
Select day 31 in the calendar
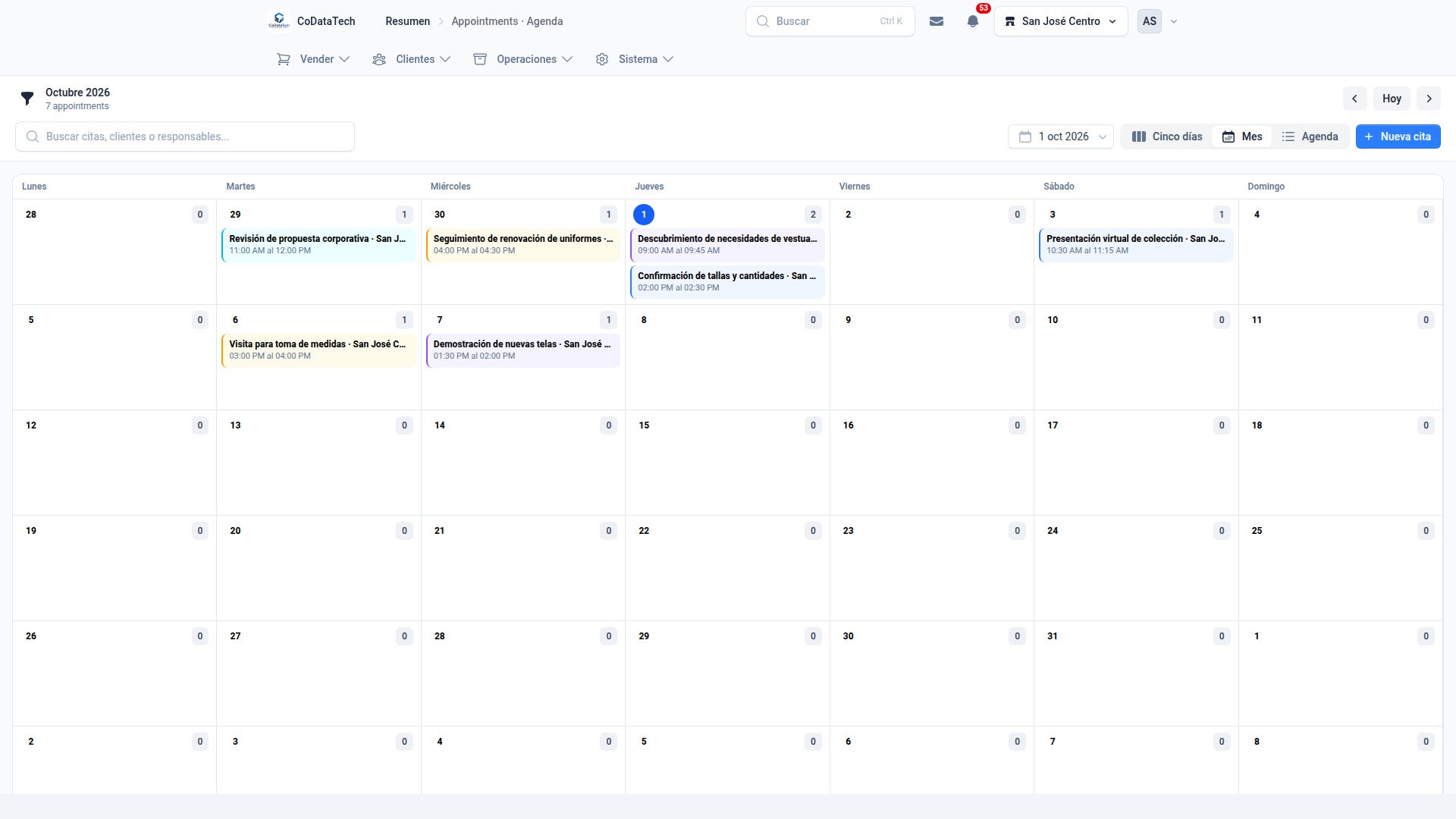(1053, 636)
